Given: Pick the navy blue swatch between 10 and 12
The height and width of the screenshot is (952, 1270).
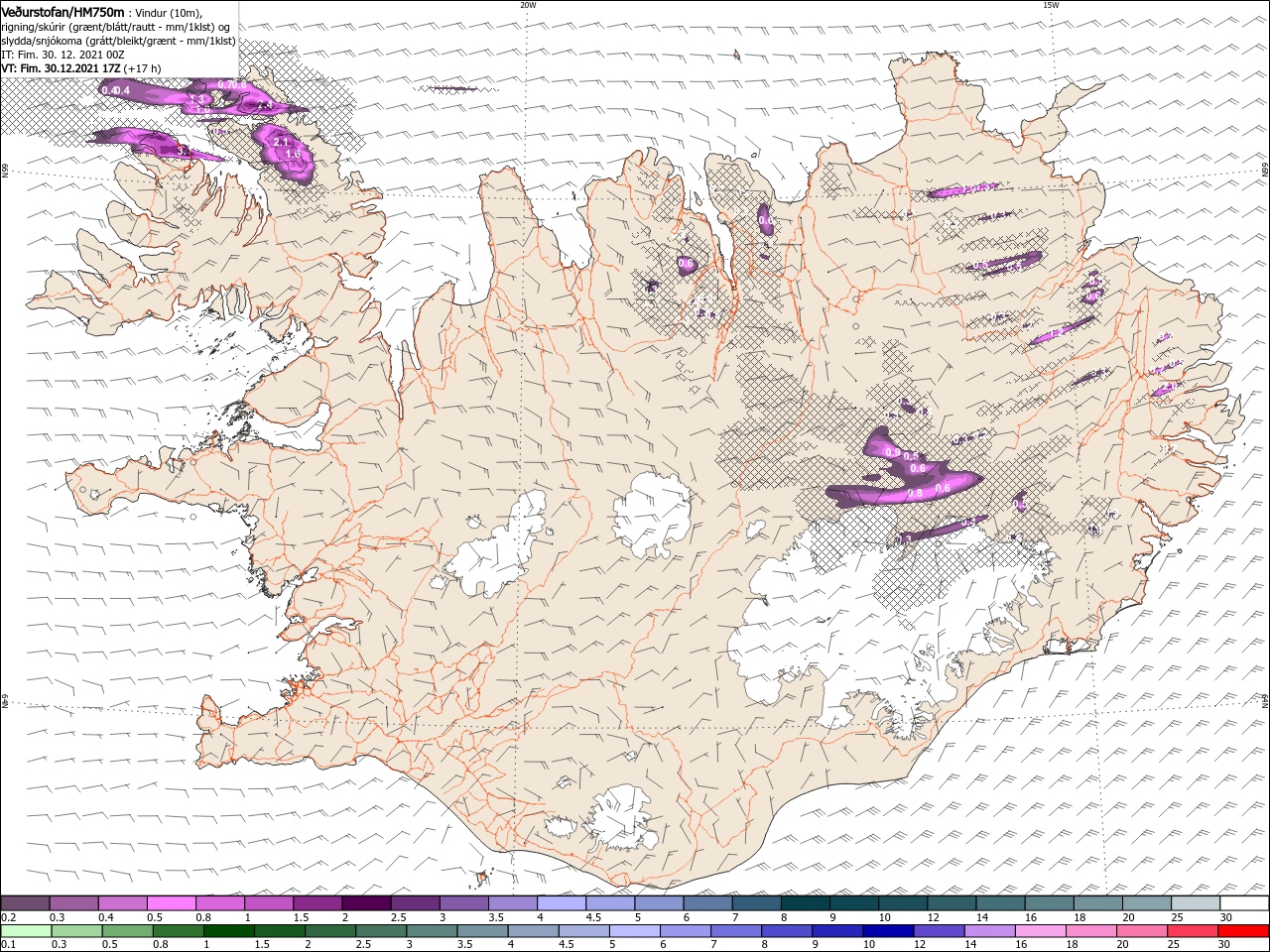Looking at the screenshot, I should pyautogui.click(x=888, y=931).
